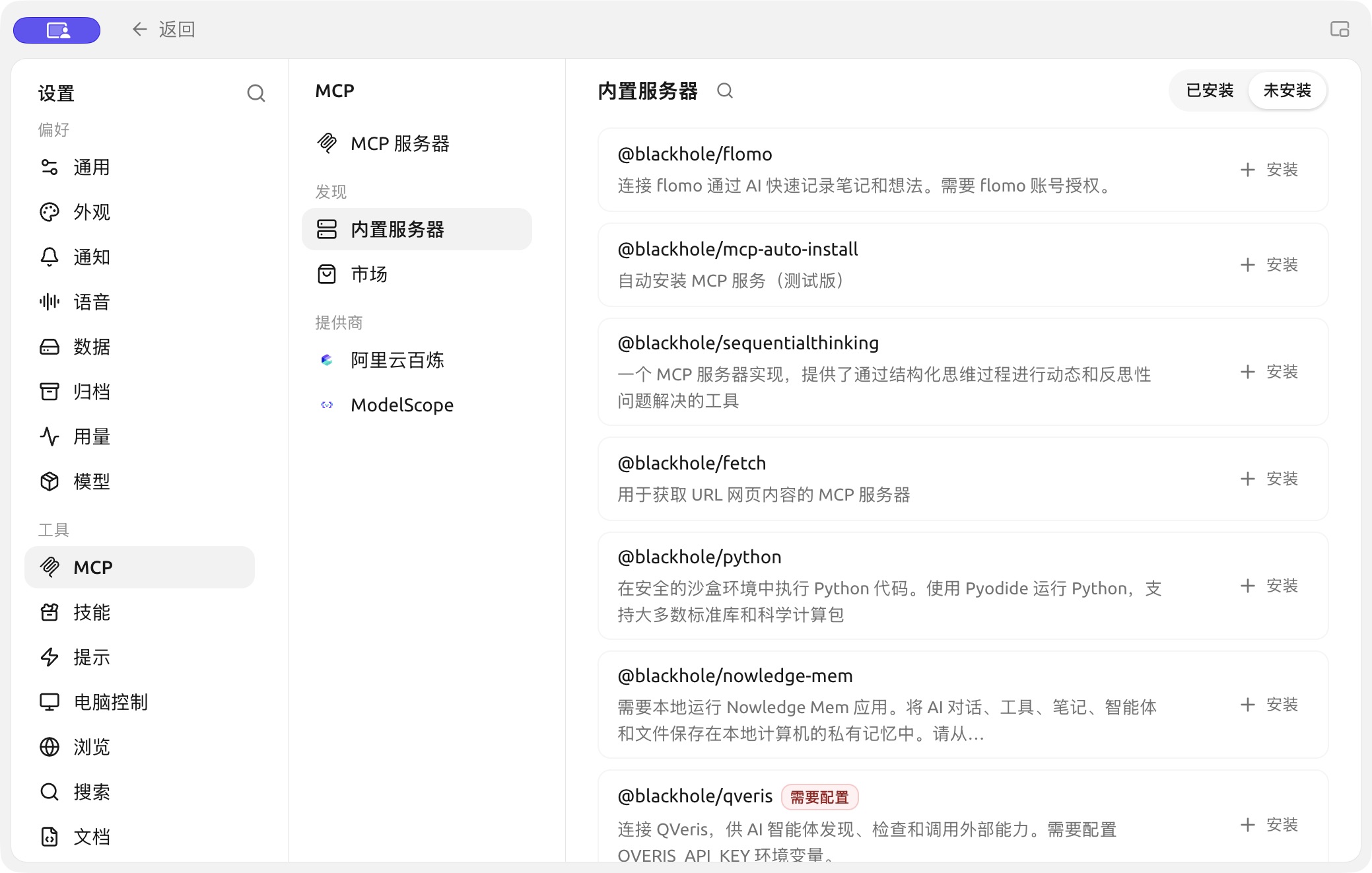Install @blackhole/python server

pos(1269,586)
